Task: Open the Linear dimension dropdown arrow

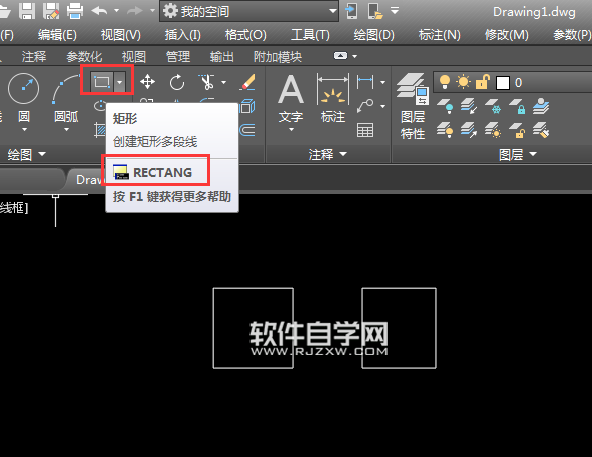Action: click(x=382, y=82)
